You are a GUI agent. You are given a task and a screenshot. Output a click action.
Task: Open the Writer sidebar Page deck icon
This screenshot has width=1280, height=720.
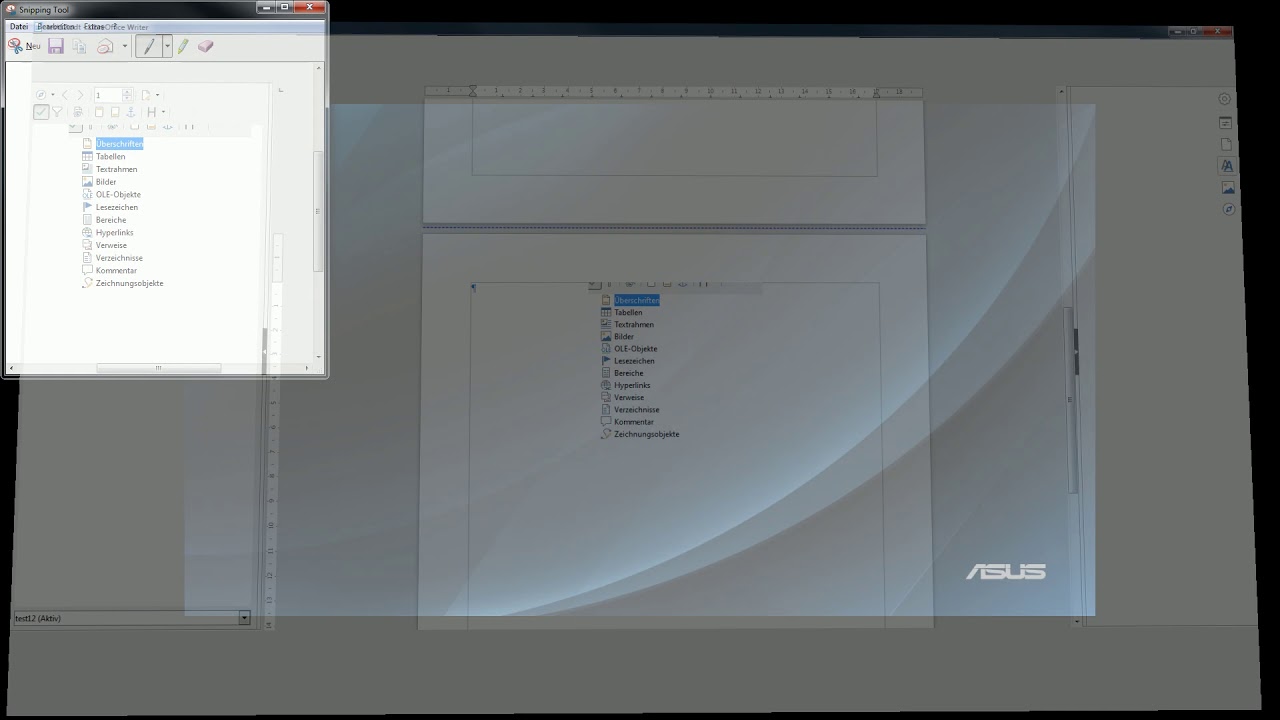(1226, 144)
